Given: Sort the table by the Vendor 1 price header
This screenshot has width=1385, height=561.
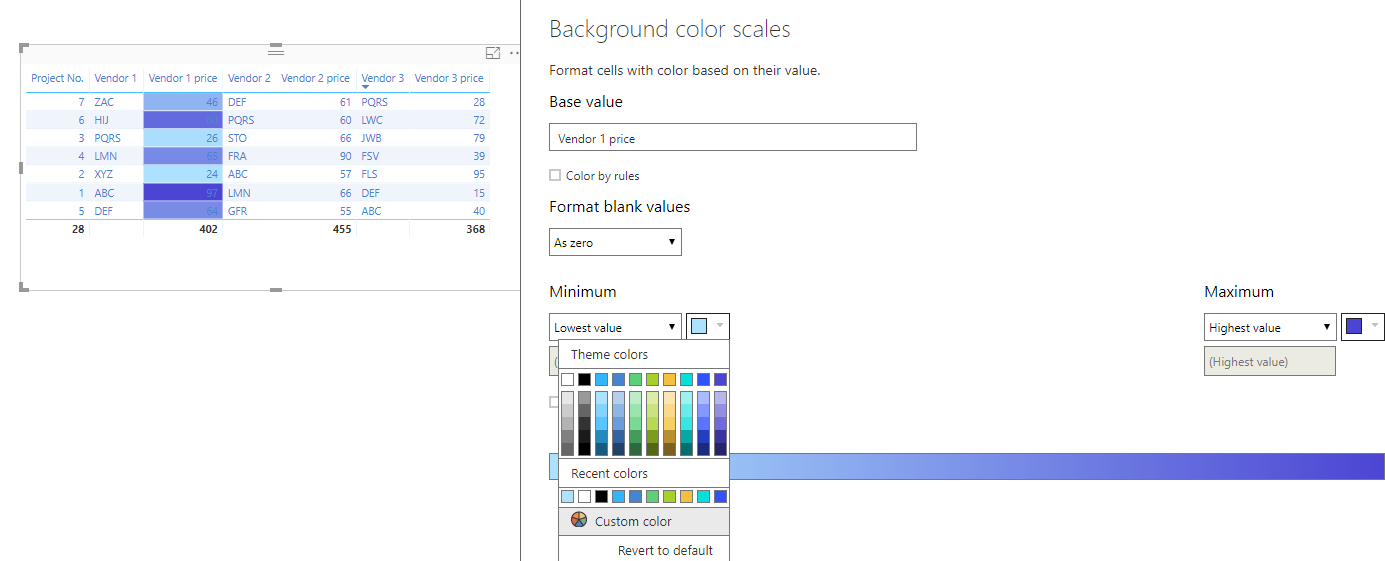Looking at the screenshot, I should pos(183,78).
